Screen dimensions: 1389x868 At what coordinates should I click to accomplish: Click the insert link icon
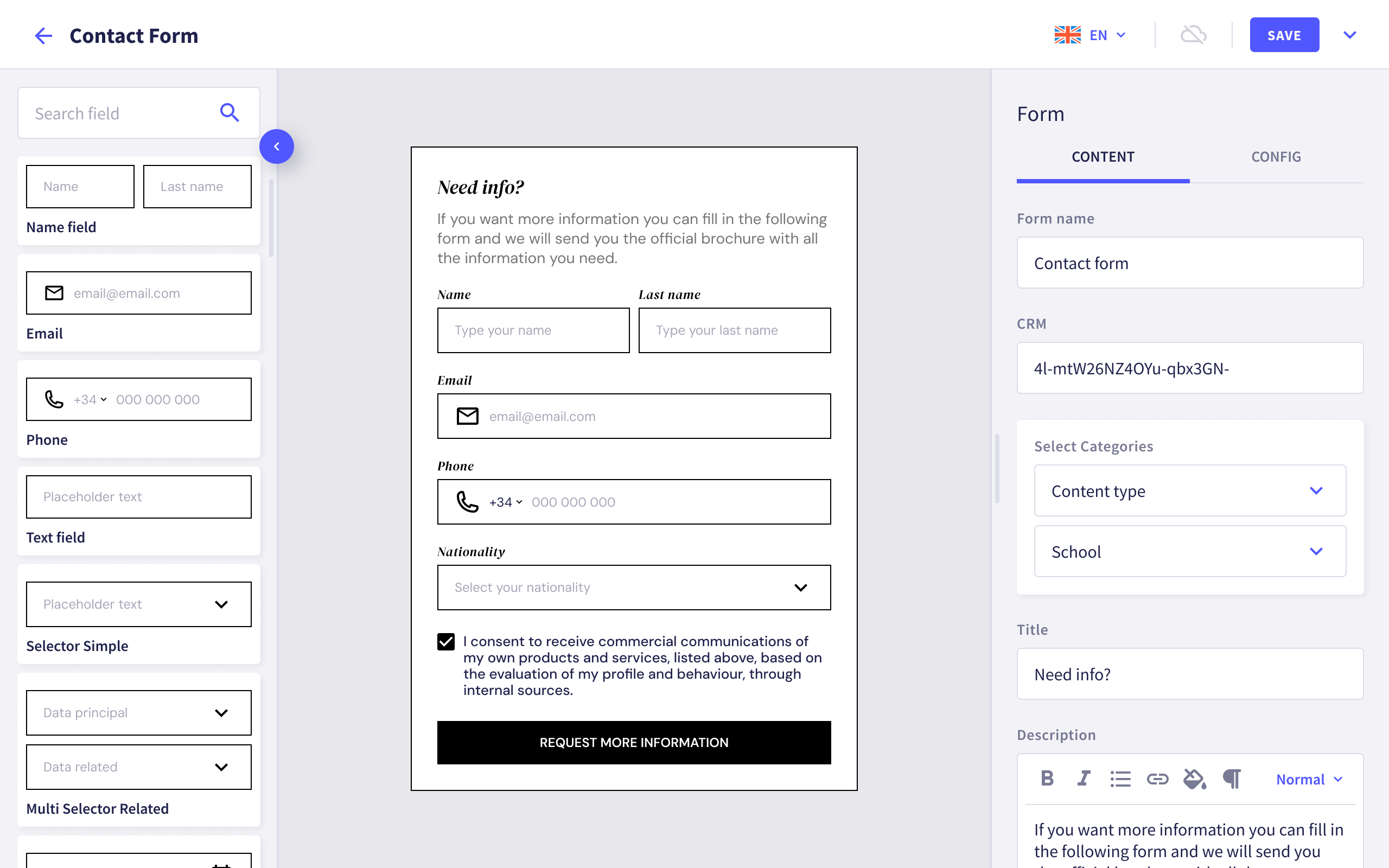click(x=1158, y=778)
